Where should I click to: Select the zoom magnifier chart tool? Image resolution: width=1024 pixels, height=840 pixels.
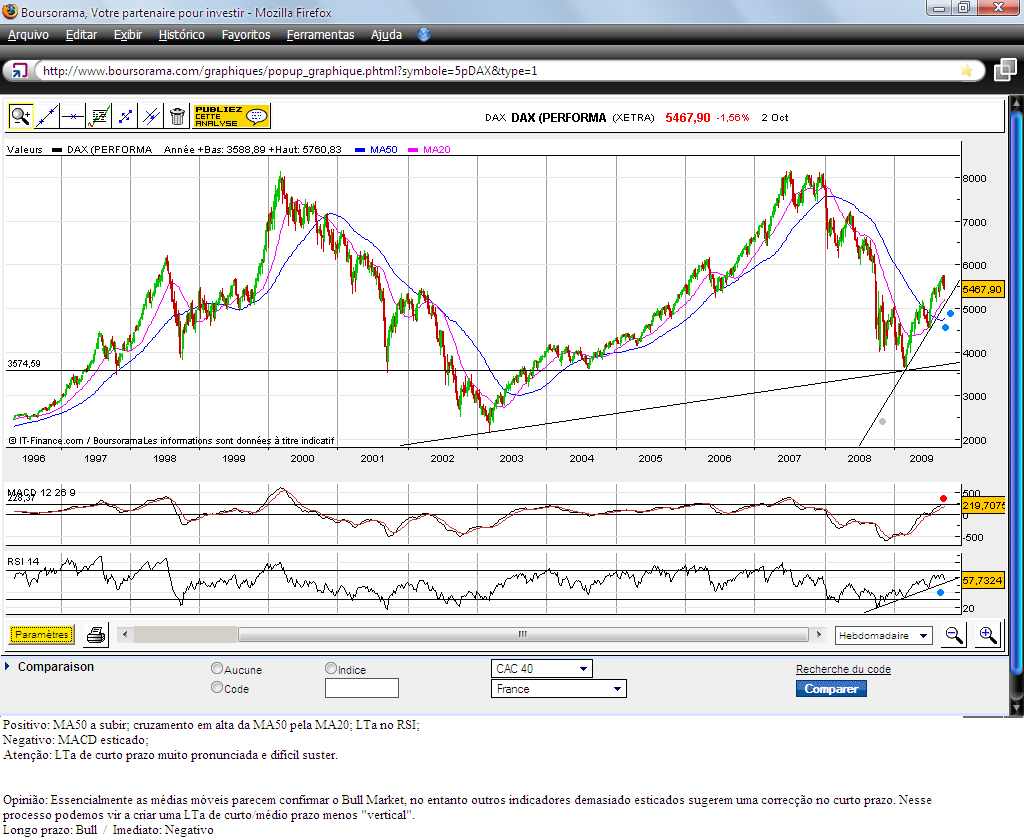click(20, 116)
